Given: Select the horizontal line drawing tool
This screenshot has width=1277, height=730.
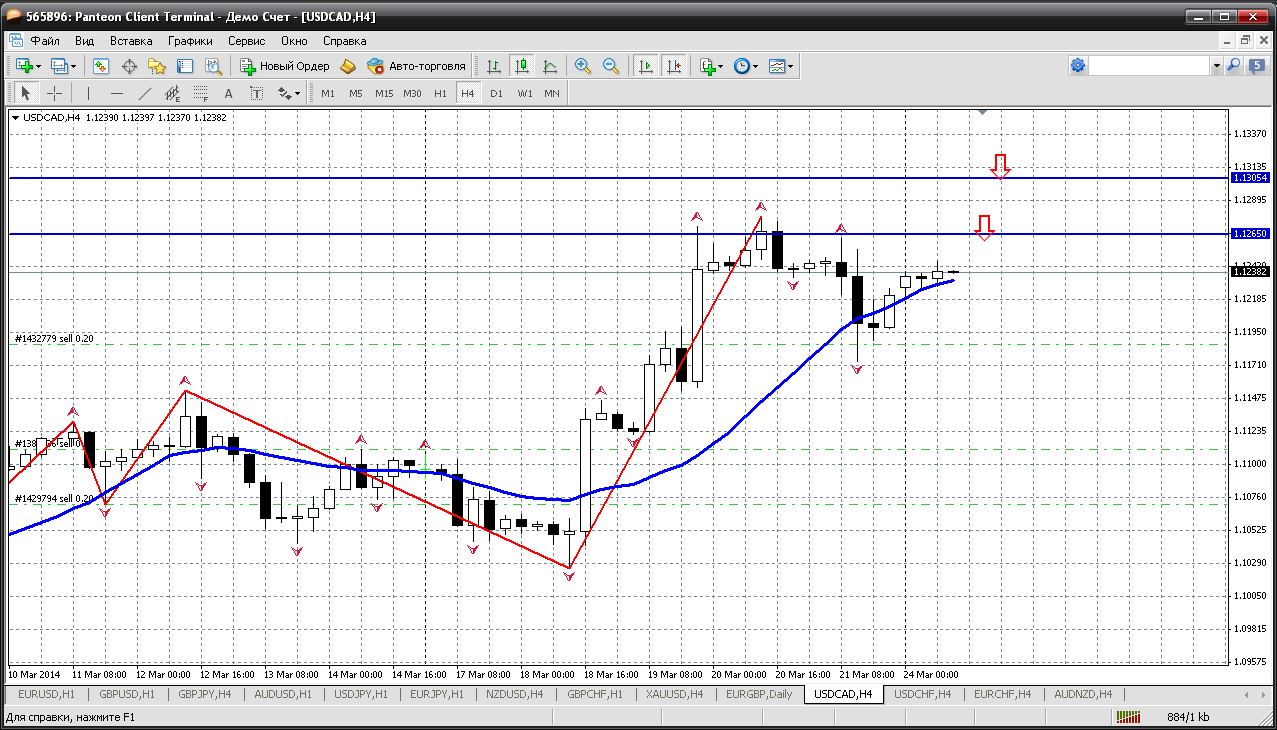Looking at the screenshot, I should coord(116,93).
